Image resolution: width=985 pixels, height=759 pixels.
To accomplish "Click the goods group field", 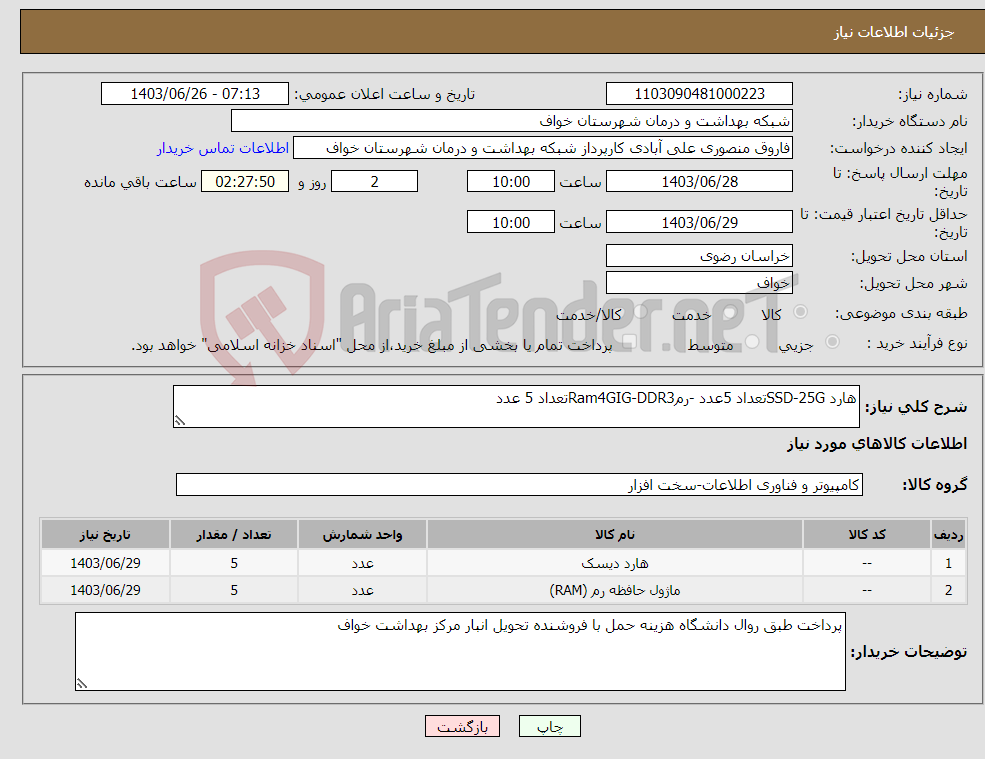I will pos(520,484).
